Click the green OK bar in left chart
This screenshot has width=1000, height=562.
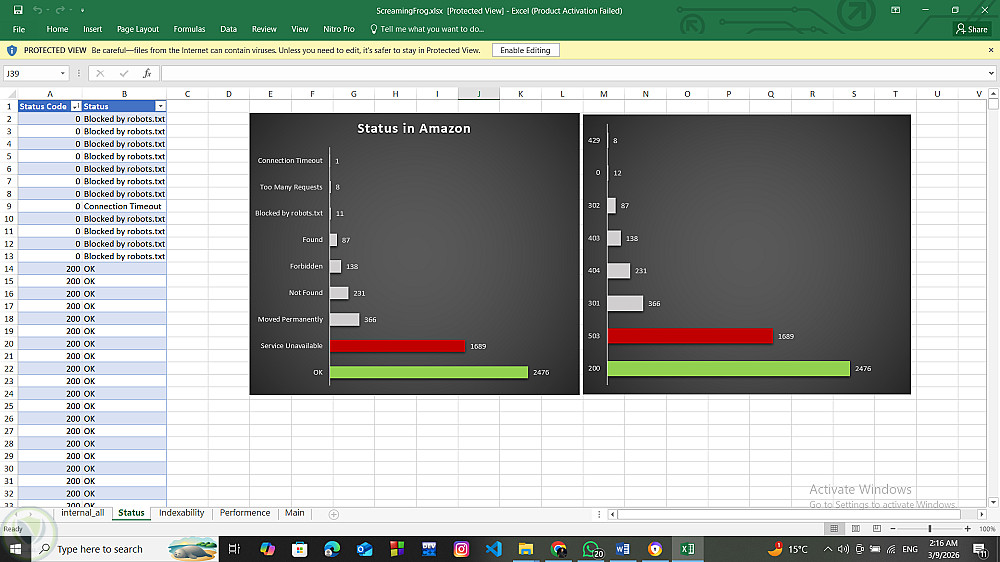[x=429, y=372]
